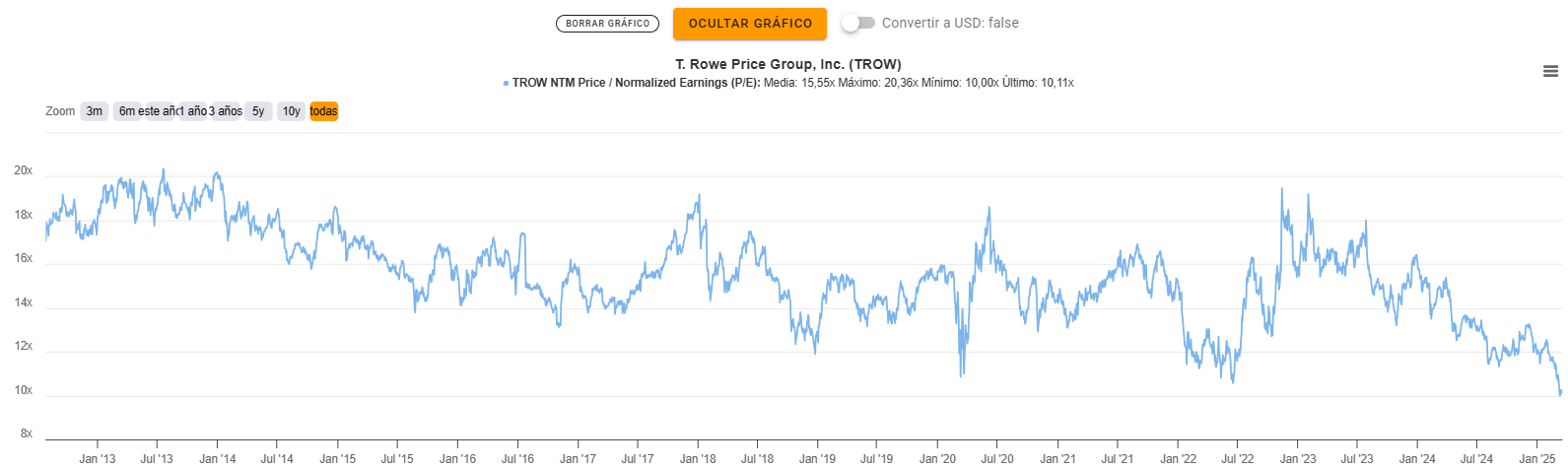Click the Jan '25 x-axis date label
This screenshot has height=468, width=1568.
pos(1536,458)
